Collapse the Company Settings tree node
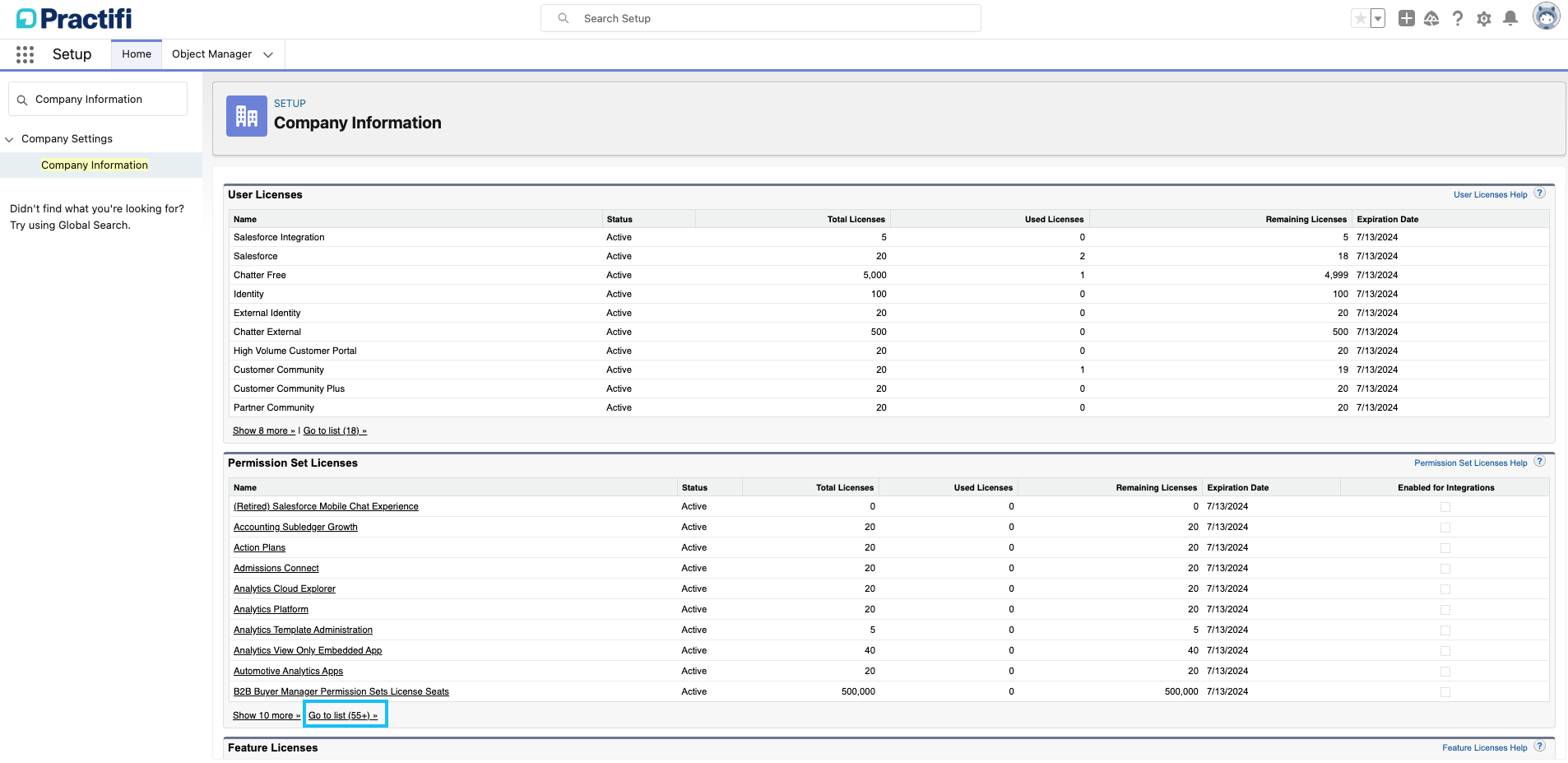 tap(10, 139)
